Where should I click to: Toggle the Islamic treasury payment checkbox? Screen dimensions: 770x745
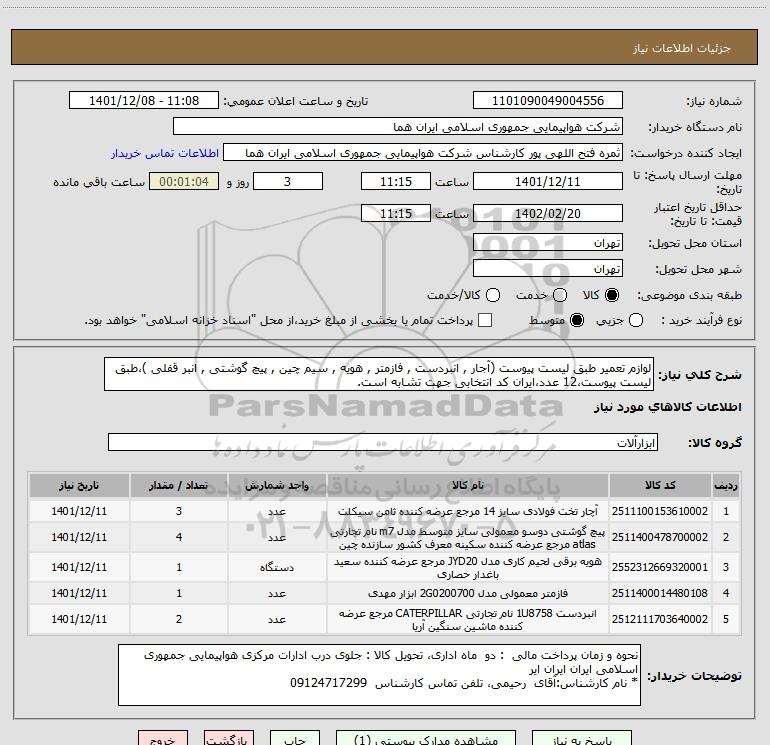pos(486,320)
